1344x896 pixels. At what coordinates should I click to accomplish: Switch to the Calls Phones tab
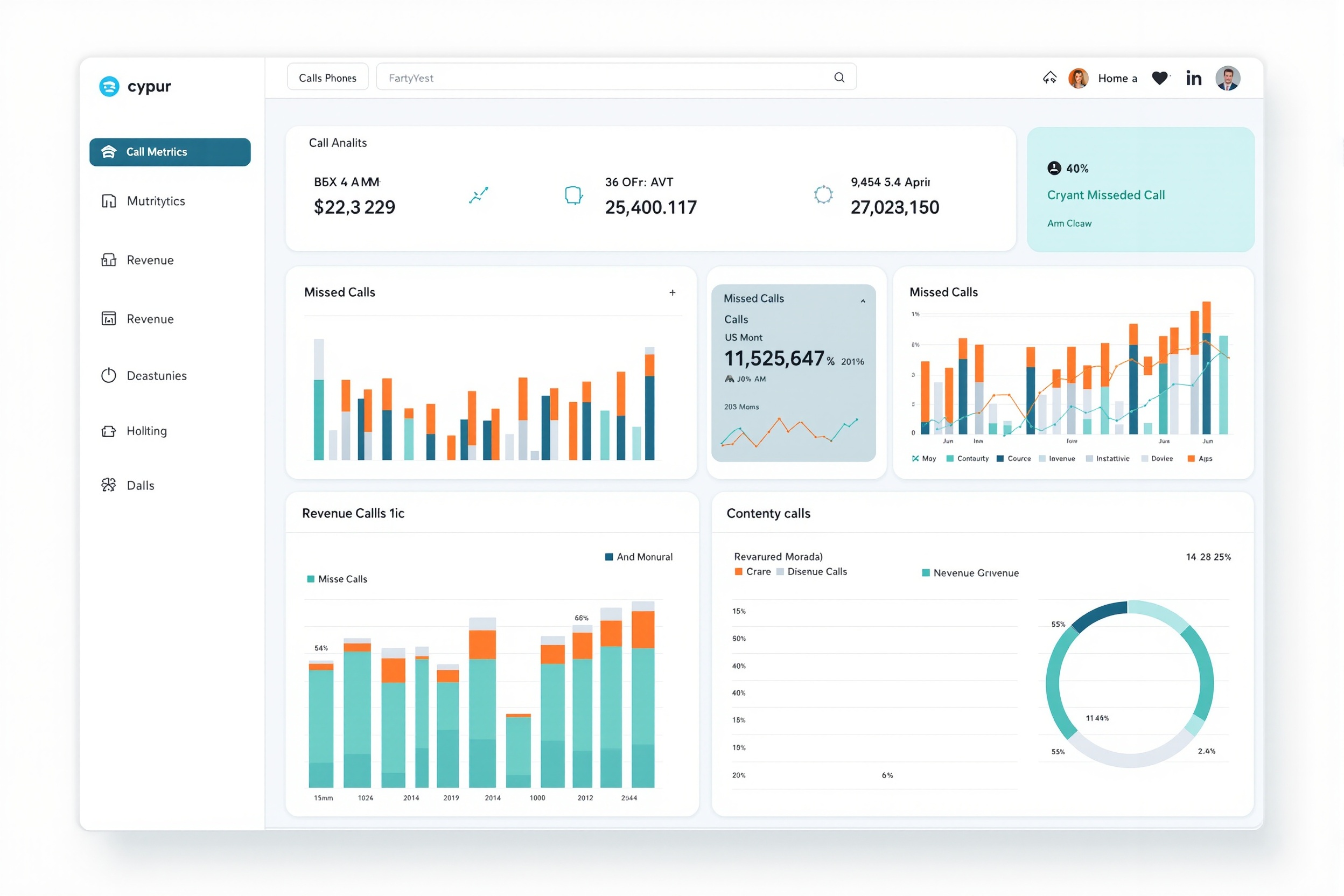(x=327, y=76)
